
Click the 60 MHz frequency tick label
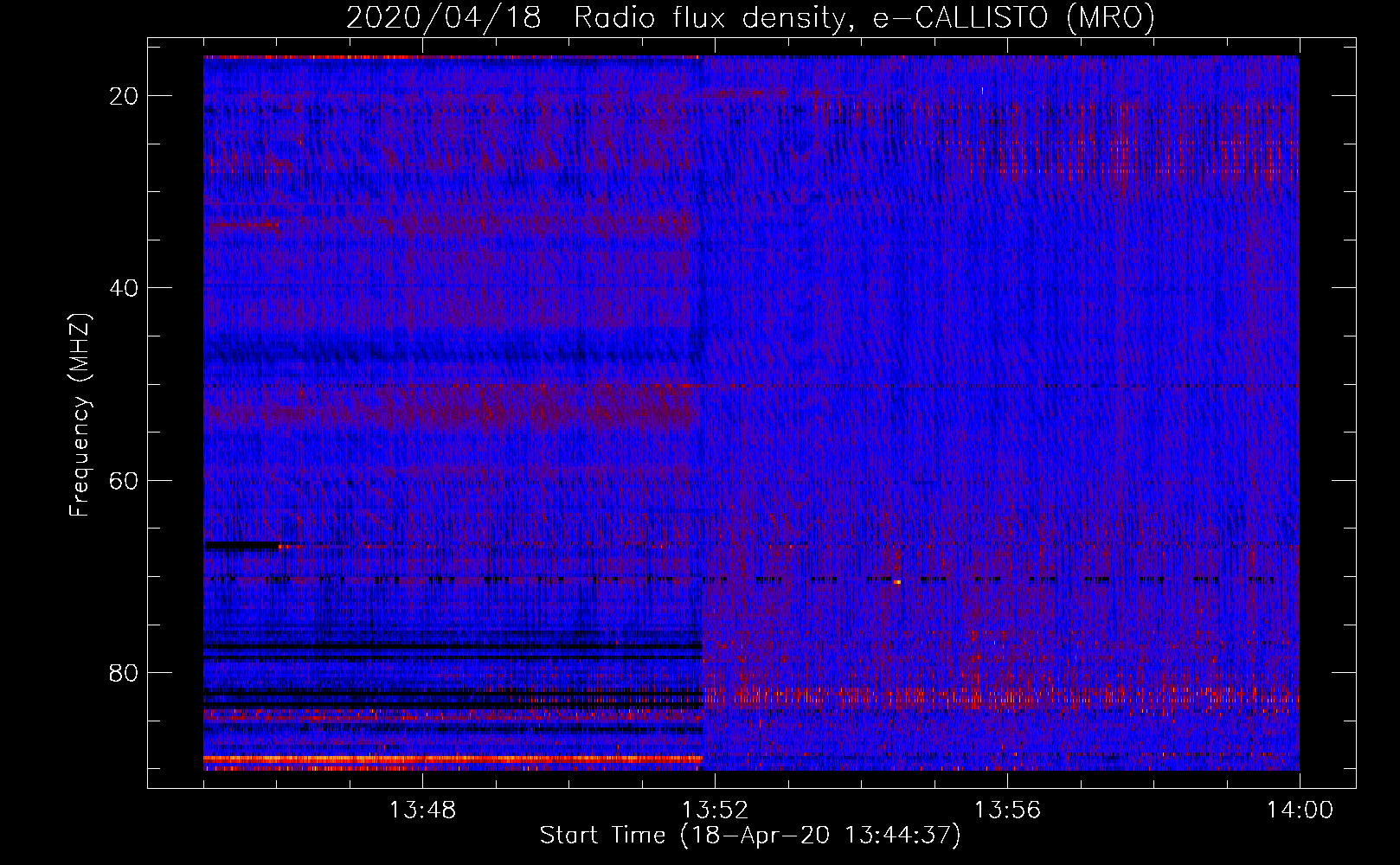click(x=125, y=480)
